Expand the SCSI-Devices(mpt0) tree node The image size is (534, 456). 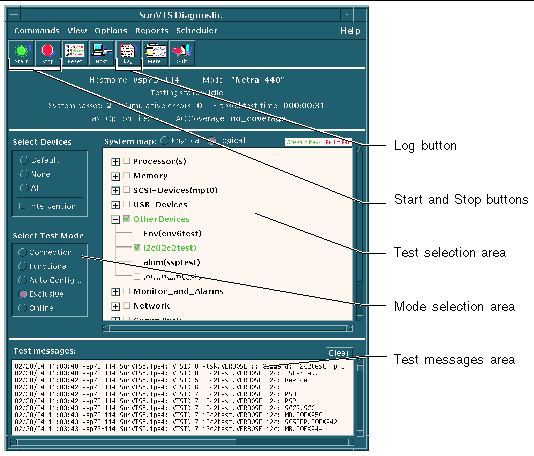[x=115, y=190]
